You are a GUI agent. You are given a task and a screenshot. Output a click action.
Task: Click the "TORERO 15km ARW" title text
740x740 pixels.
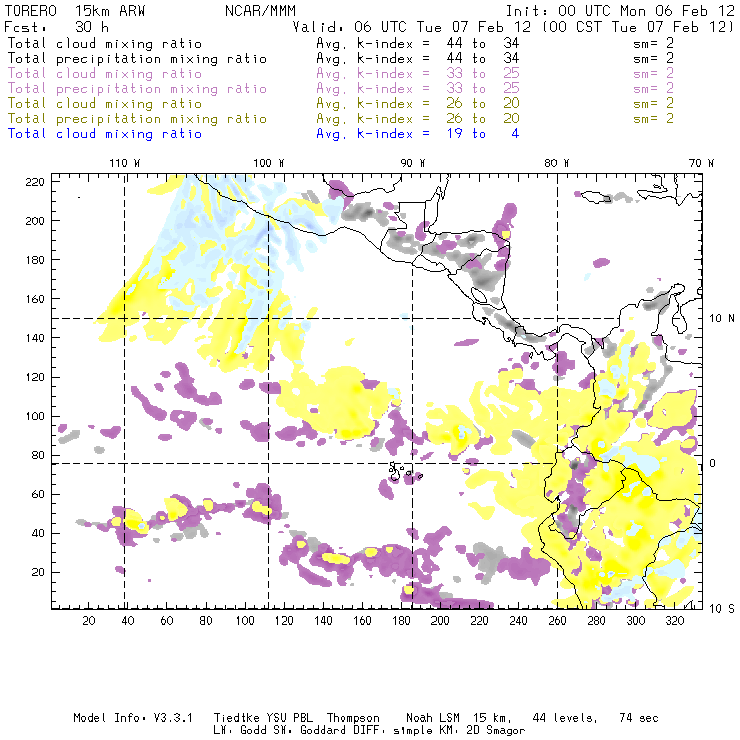pyautogui.click(x=75, y=11)
